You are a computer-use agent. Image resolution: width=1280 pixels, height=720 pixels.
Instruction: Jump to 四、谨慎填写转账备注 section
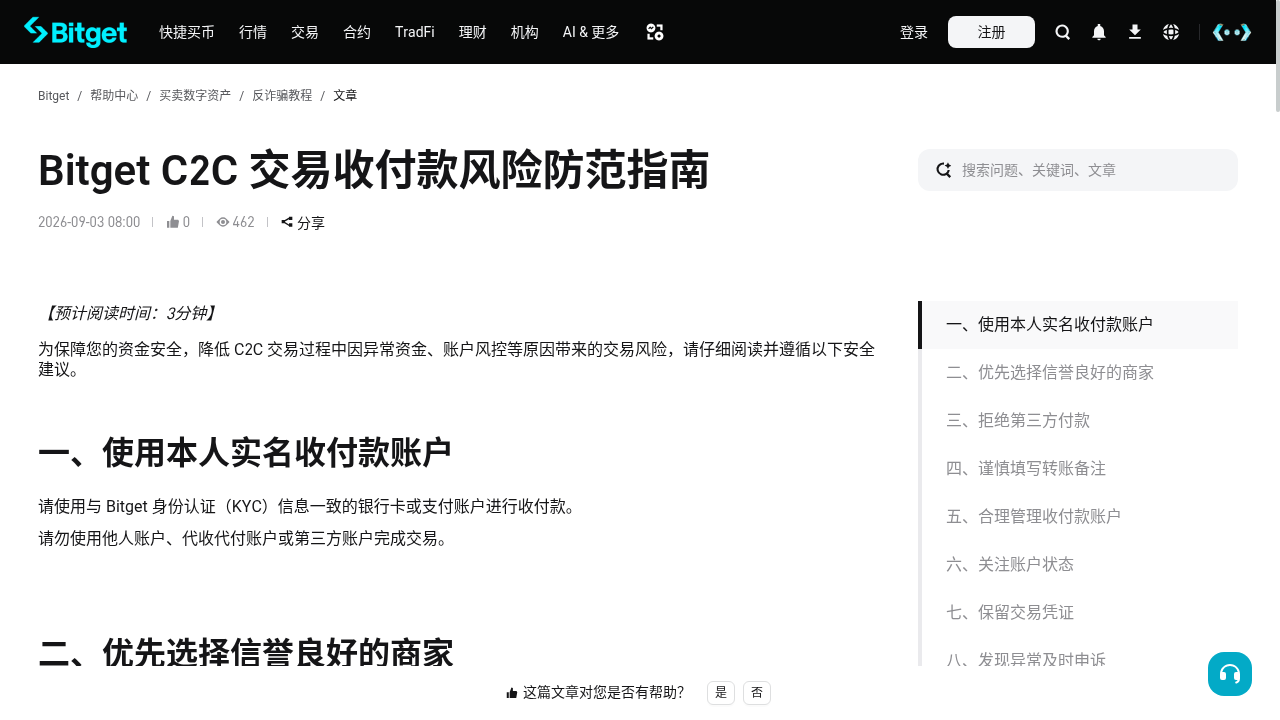click(x=1078, y=469)
